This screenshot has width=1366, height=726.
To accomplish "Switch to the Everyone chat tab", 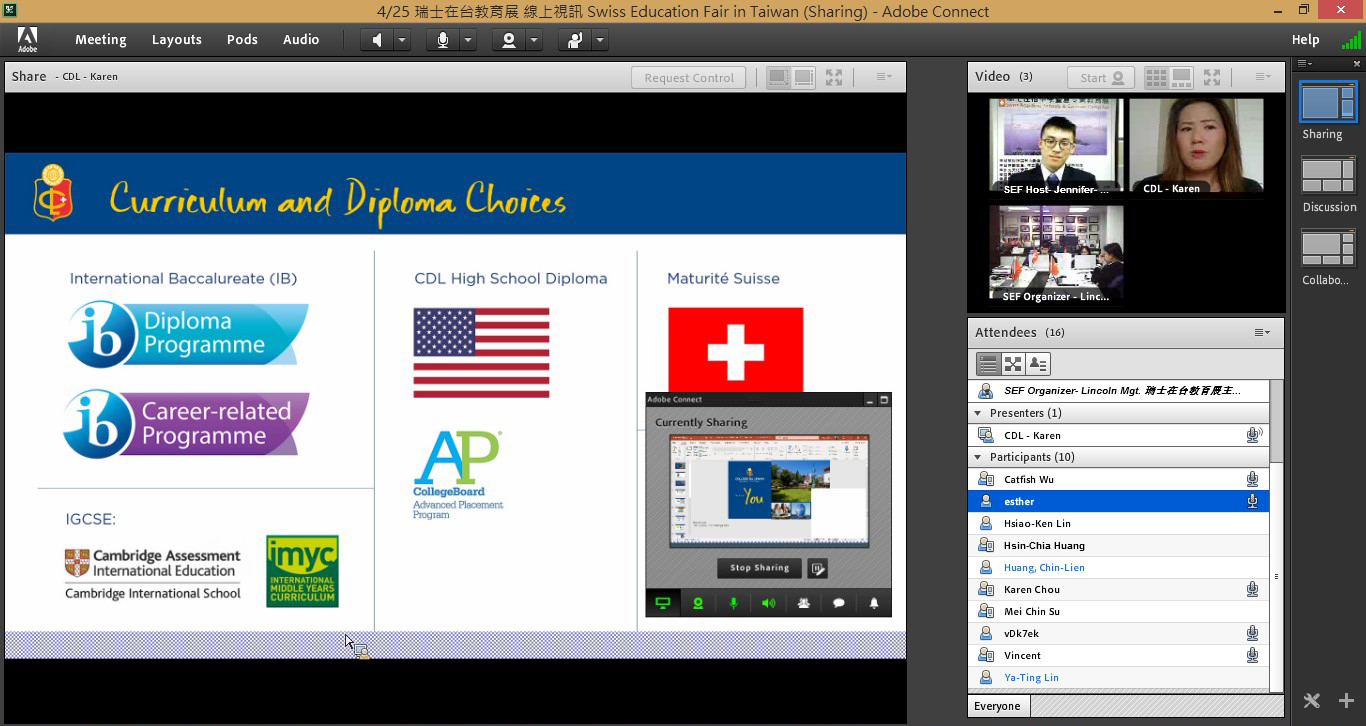I will [x=998, y=706].
